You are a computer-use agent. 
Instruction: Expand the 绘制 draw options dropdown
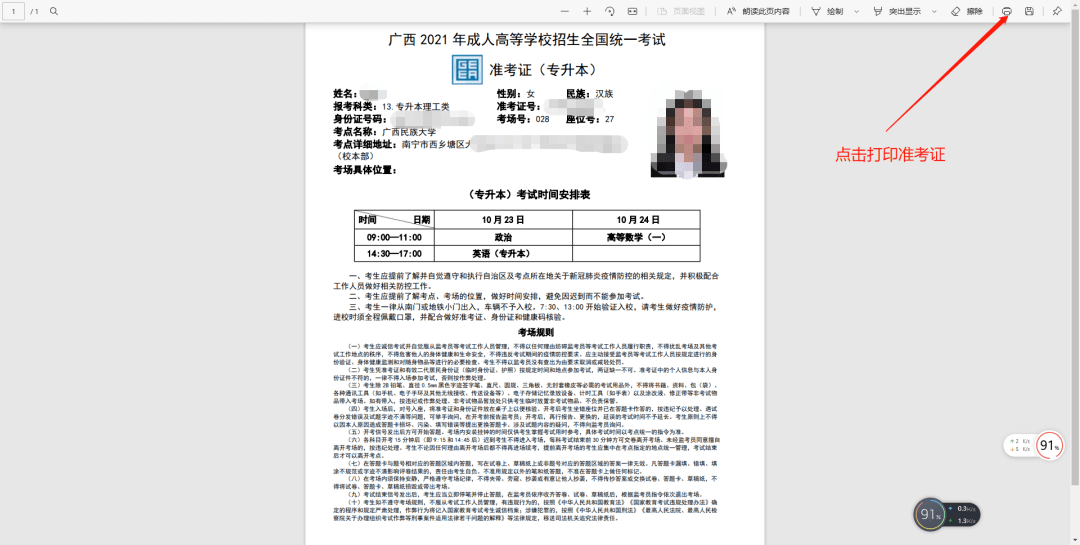point(856,12)
